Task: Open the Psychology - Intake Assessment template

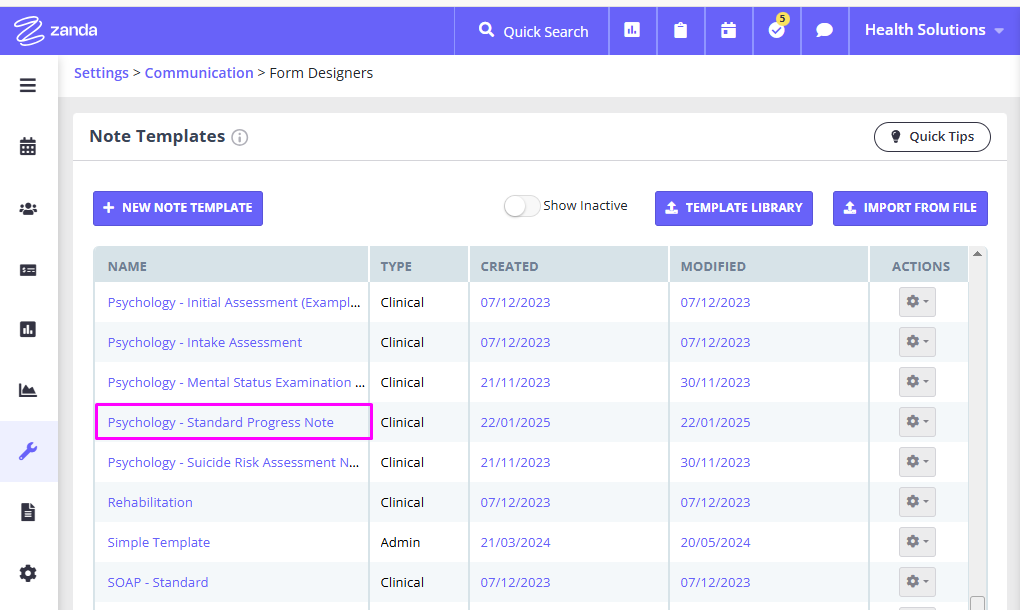Action: click(204, 342)
